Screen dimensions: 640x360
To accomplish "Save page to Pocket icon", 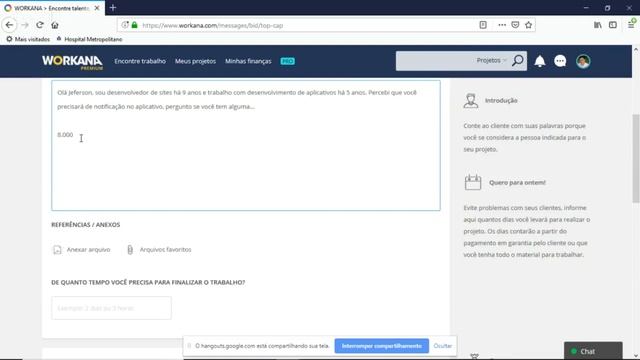I will 515,25.
